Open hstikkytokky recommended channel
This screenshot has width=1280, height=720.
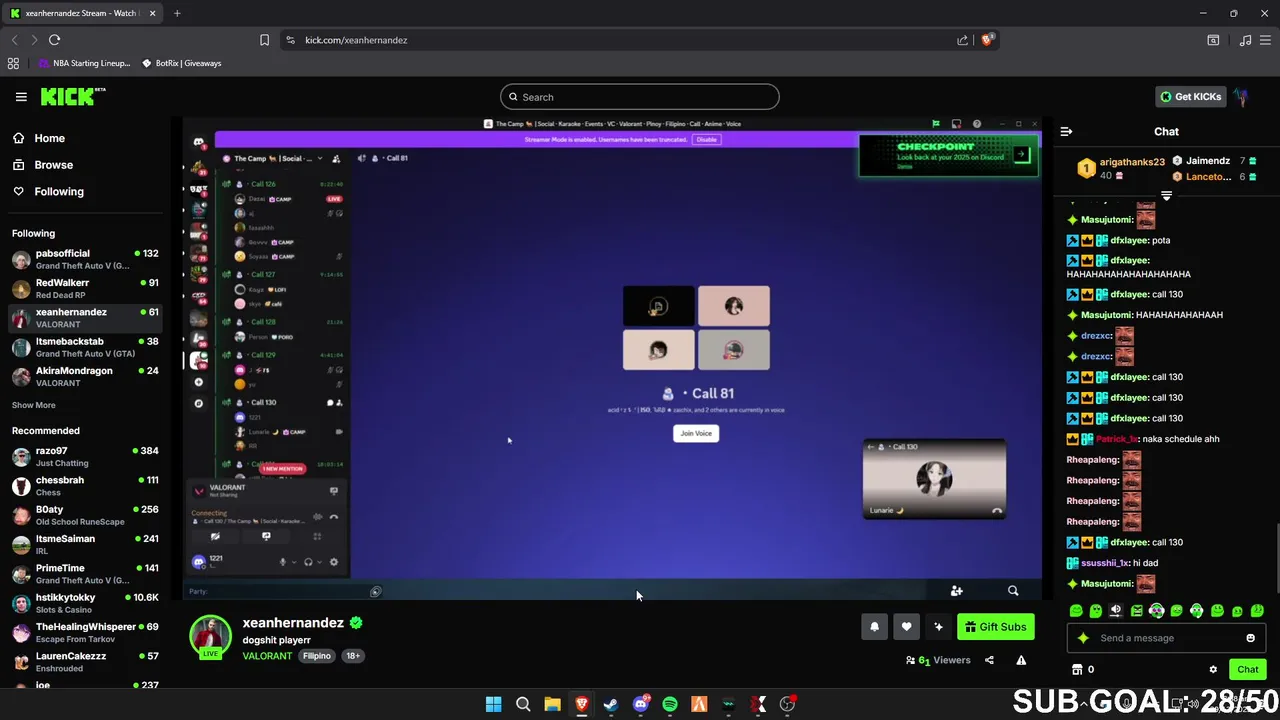[x=85, y=603]
